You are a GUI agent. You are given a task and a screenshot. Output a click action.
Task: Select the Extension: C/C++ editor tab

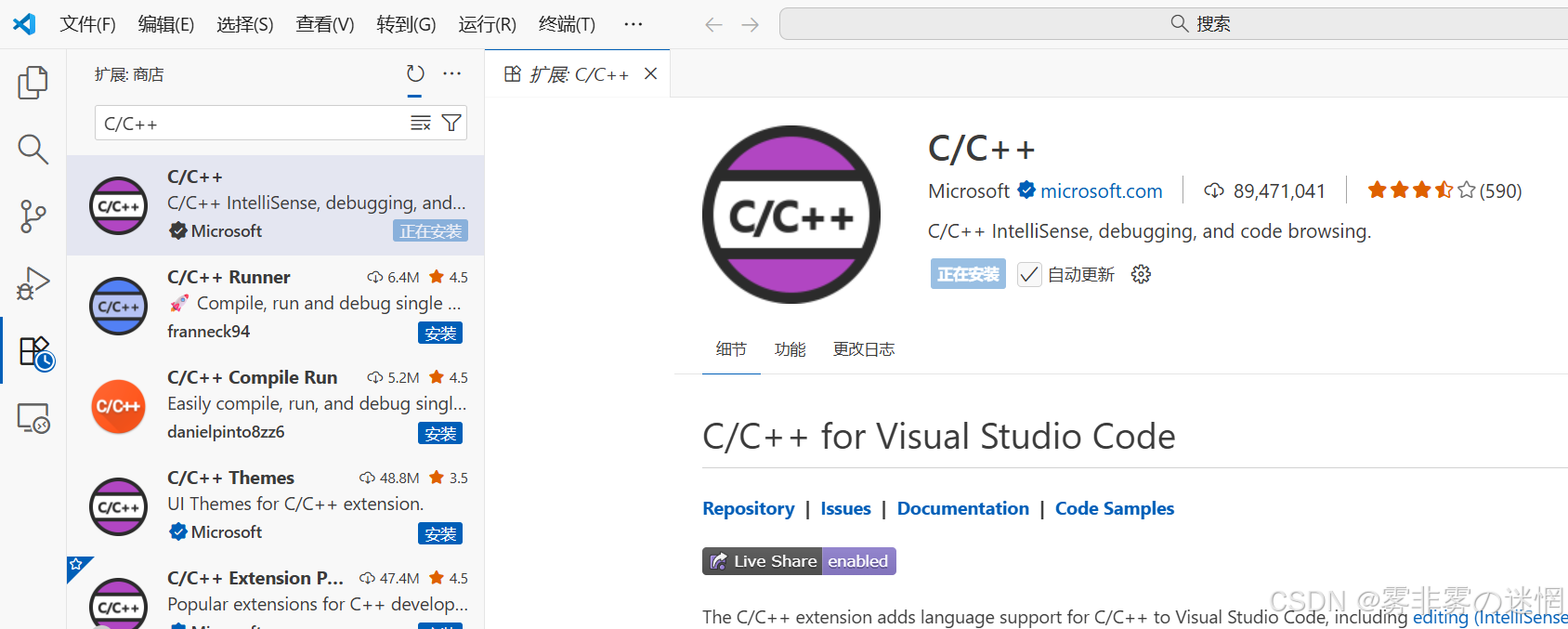pyautogui.click(x=577, y=73)
